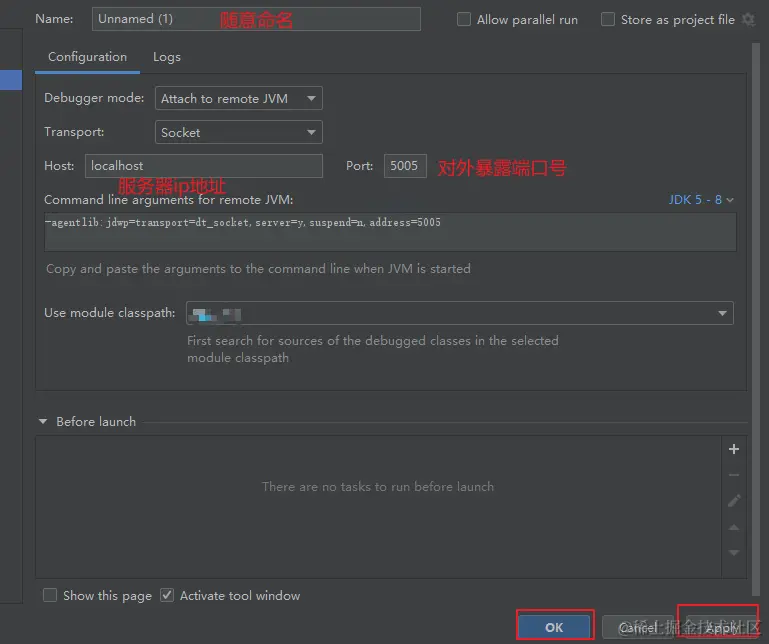Click the command line arguments text box

tap(390, 232)
